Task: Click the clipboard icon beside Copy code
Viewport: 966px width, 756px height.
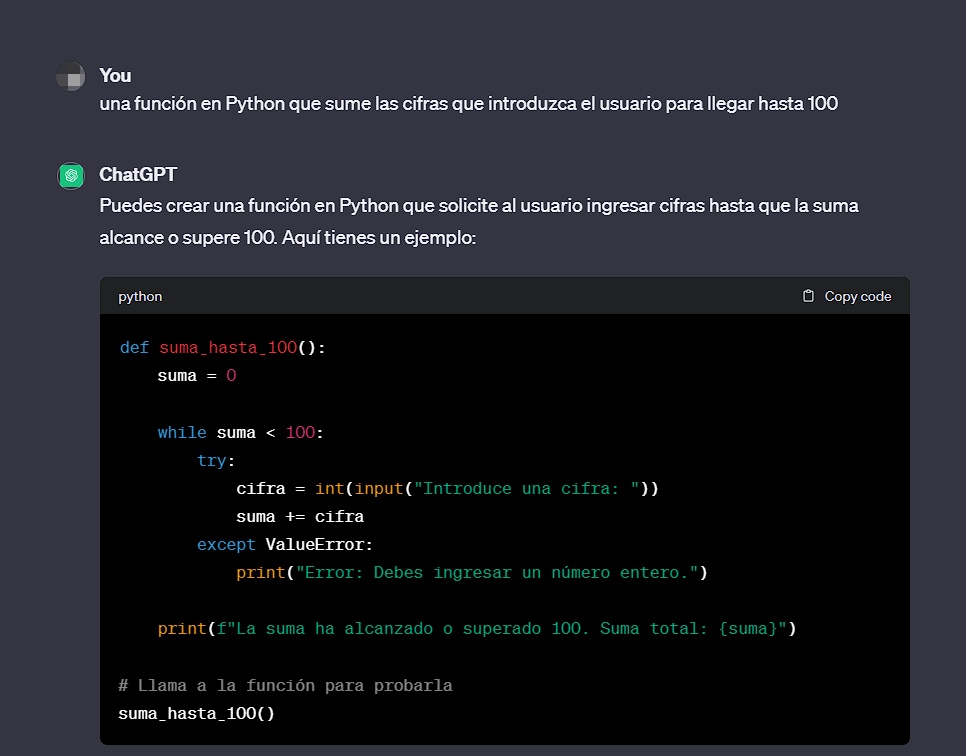Action: click(808, 296)
